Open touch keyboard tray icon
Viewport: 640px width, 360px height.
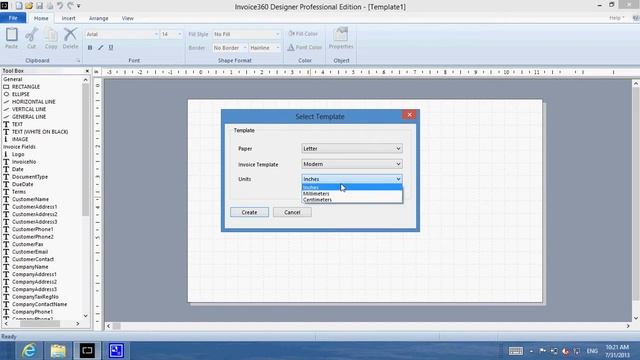click(516, 351)
